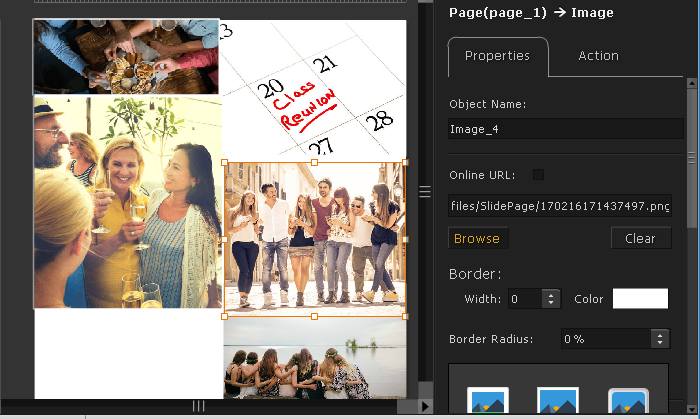700x419 pixels.
Task: Click the bottom-right resize handle of selected image
Action: click(405, 316)
